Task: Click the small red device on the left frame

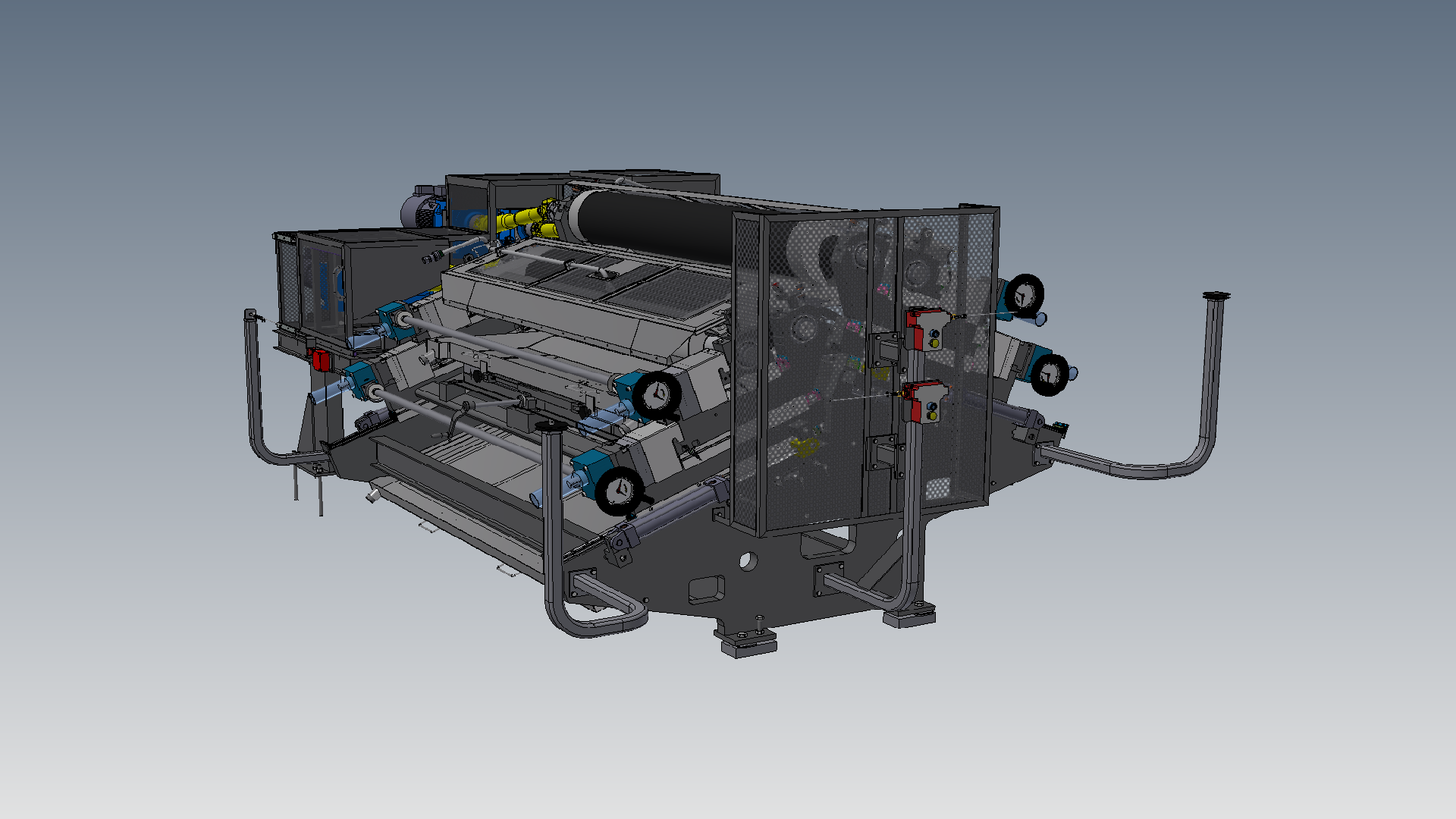Action: 321,359
